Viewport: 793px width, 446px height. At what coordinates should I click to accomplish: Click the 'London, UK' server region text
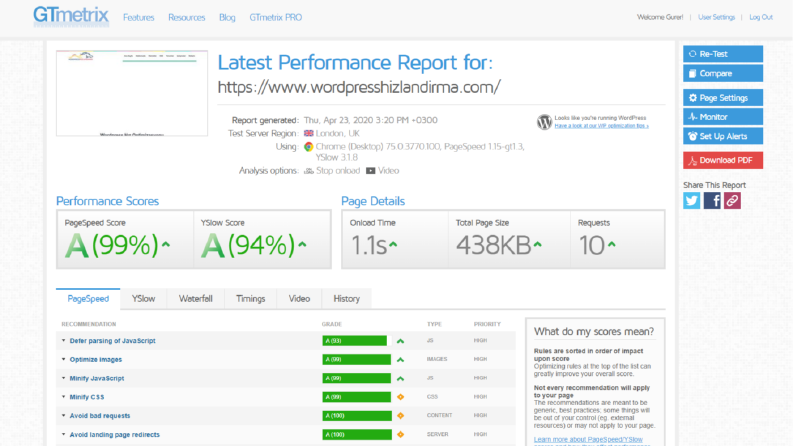point(337,133)
